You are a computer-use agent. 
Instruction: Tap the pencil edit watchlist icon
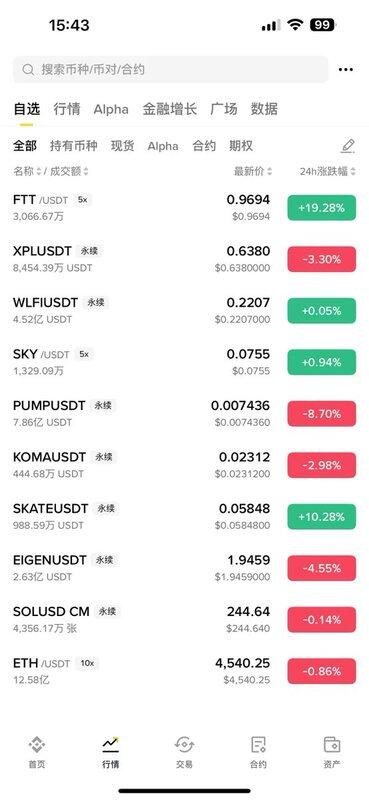(348, 146)
